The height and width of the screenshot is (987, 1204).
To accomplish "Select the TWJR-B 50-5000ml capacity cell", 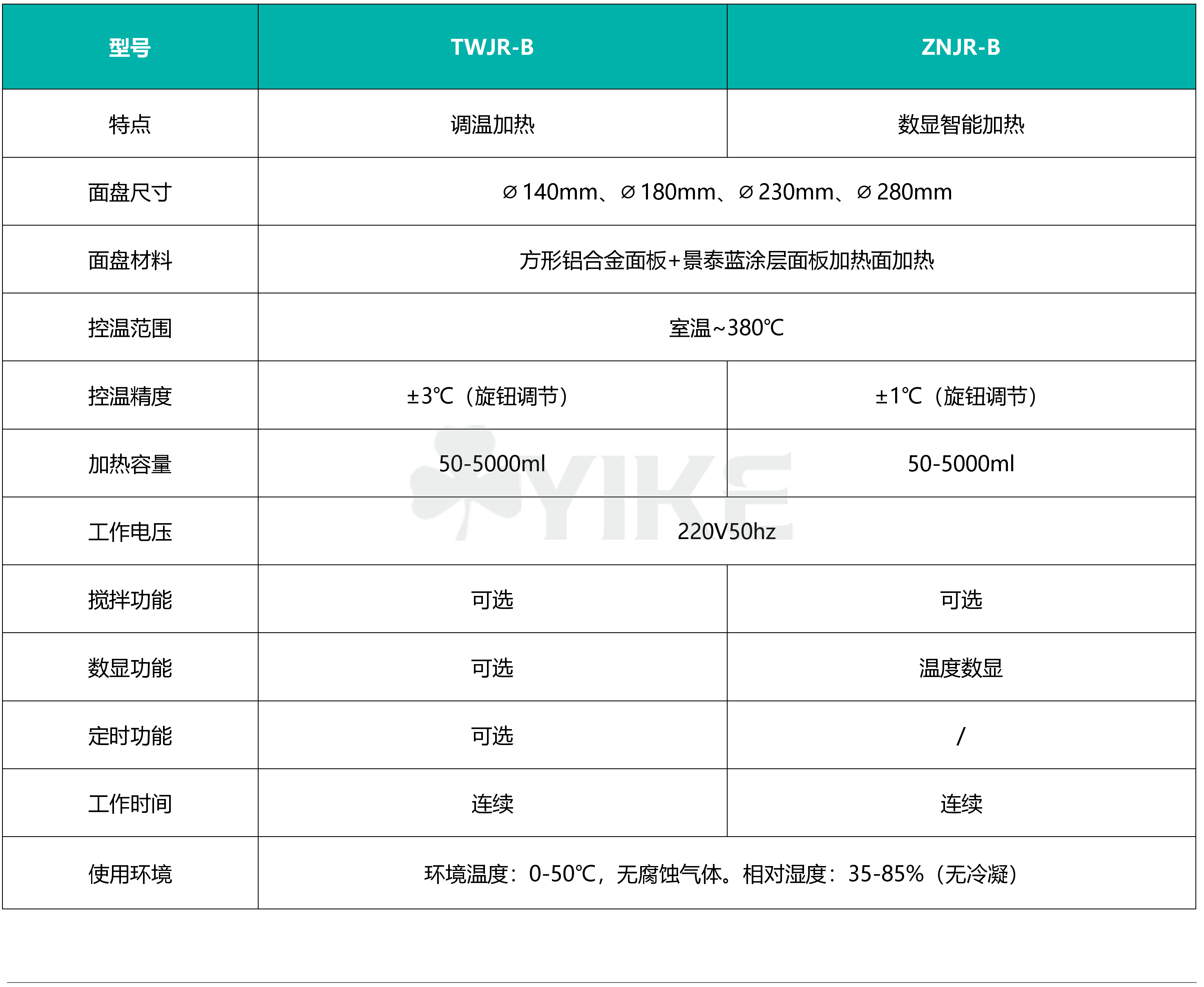I will 492,463.
